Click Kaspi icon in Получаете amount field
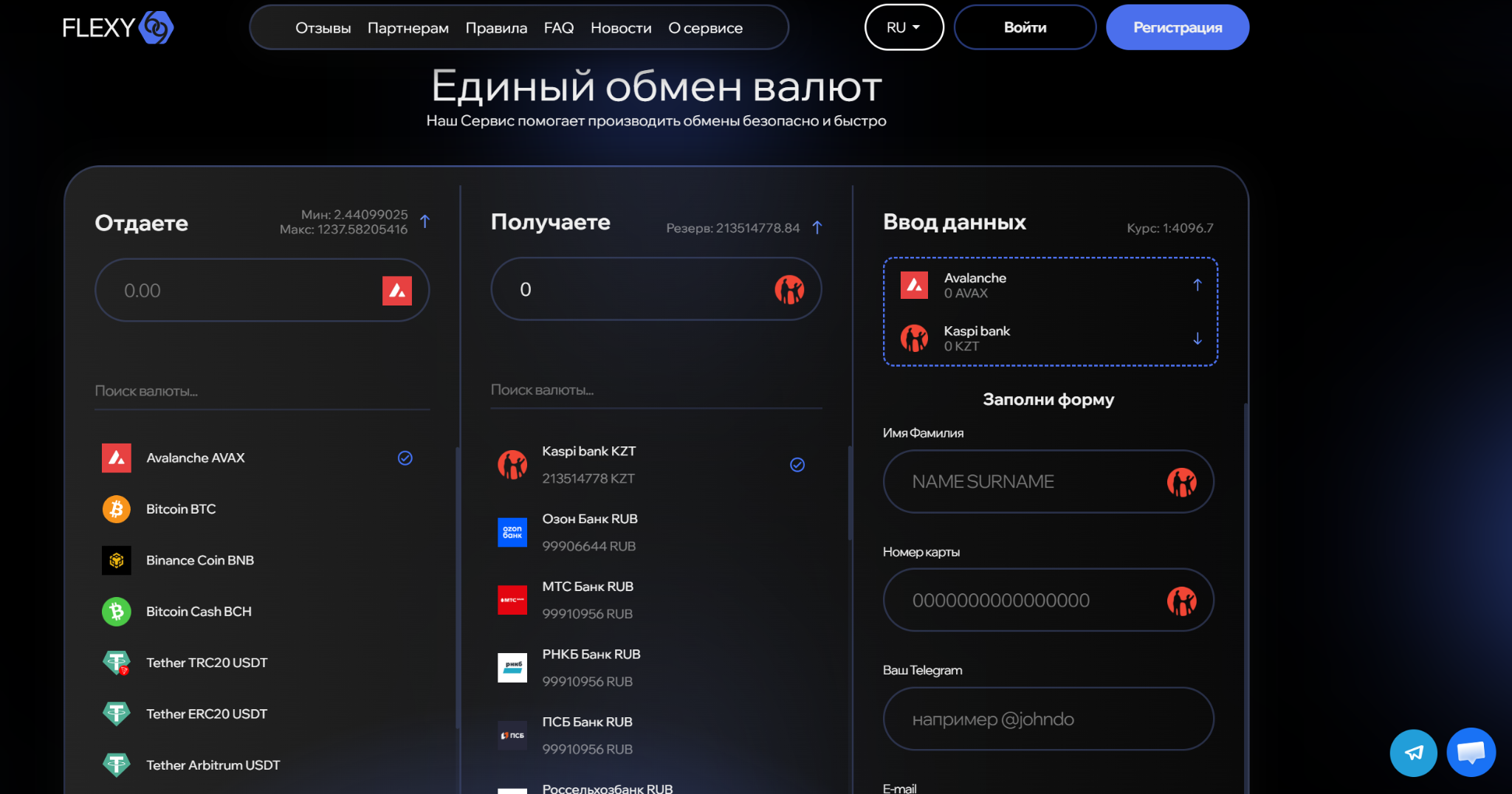Image resolution: width=1512 pixels, height=794 pixels. 789,289
